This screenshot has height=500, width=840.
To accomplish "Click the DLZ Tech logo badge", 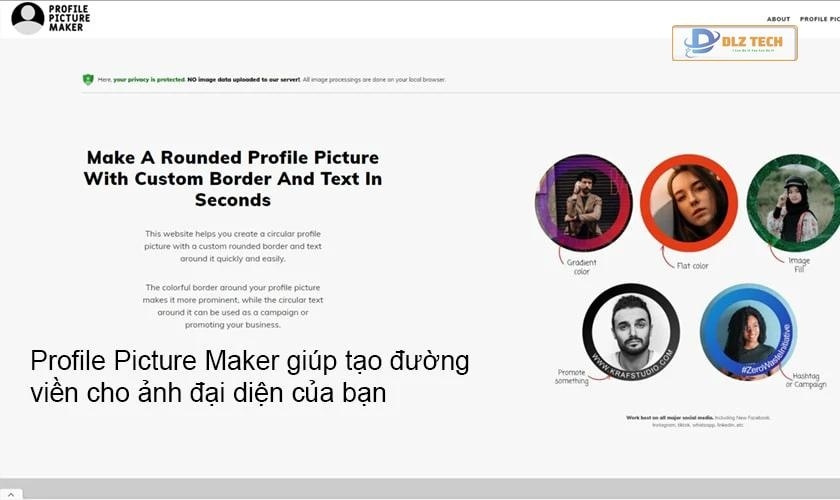I will click(x=734, y=43).
